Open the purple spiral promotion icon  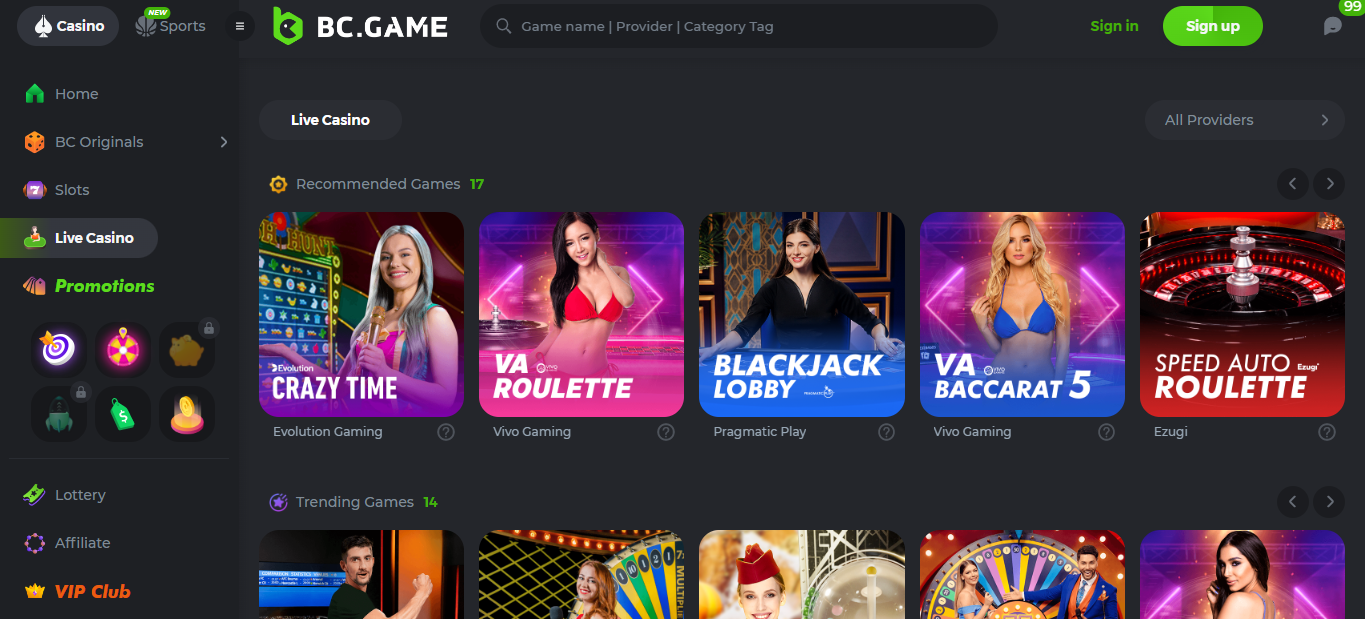[x=59, y=349]
